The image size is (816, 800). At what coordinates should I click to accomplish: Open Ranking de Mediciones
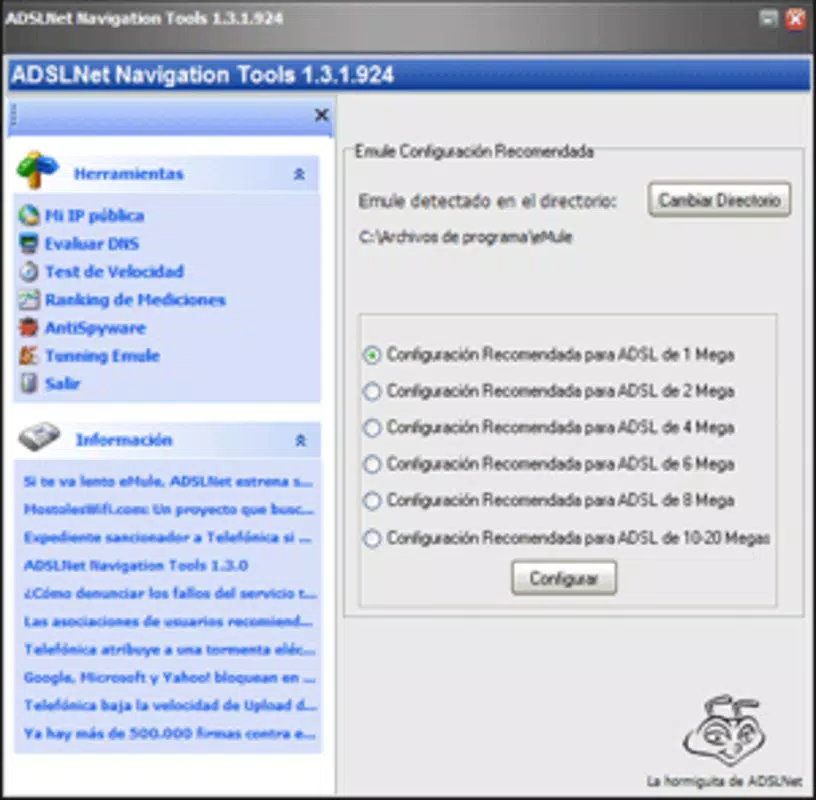click(x=135, y=300)
